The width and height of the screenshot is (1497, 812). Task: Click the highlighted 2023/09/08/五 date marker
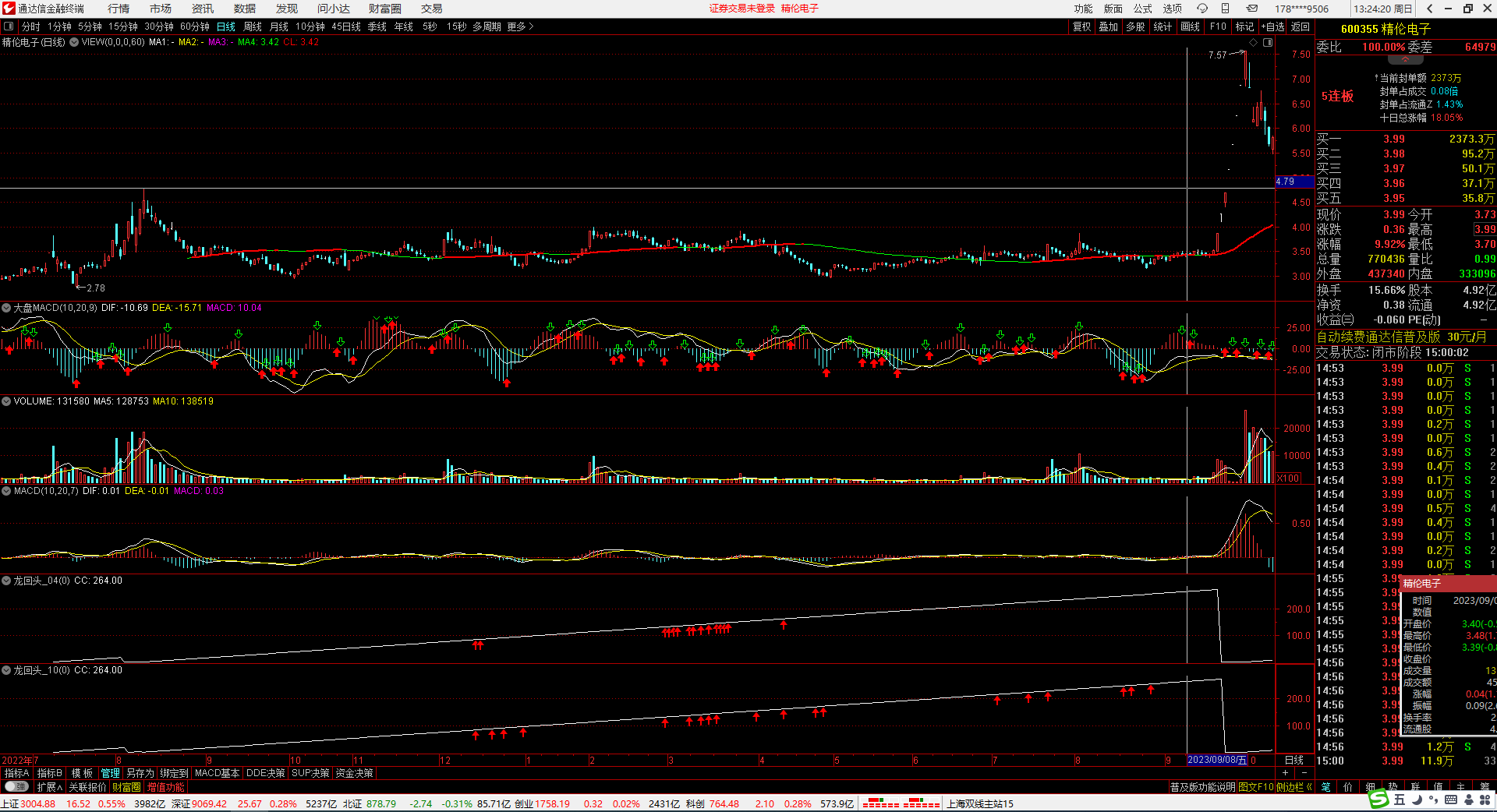(x=1216, y=760)
